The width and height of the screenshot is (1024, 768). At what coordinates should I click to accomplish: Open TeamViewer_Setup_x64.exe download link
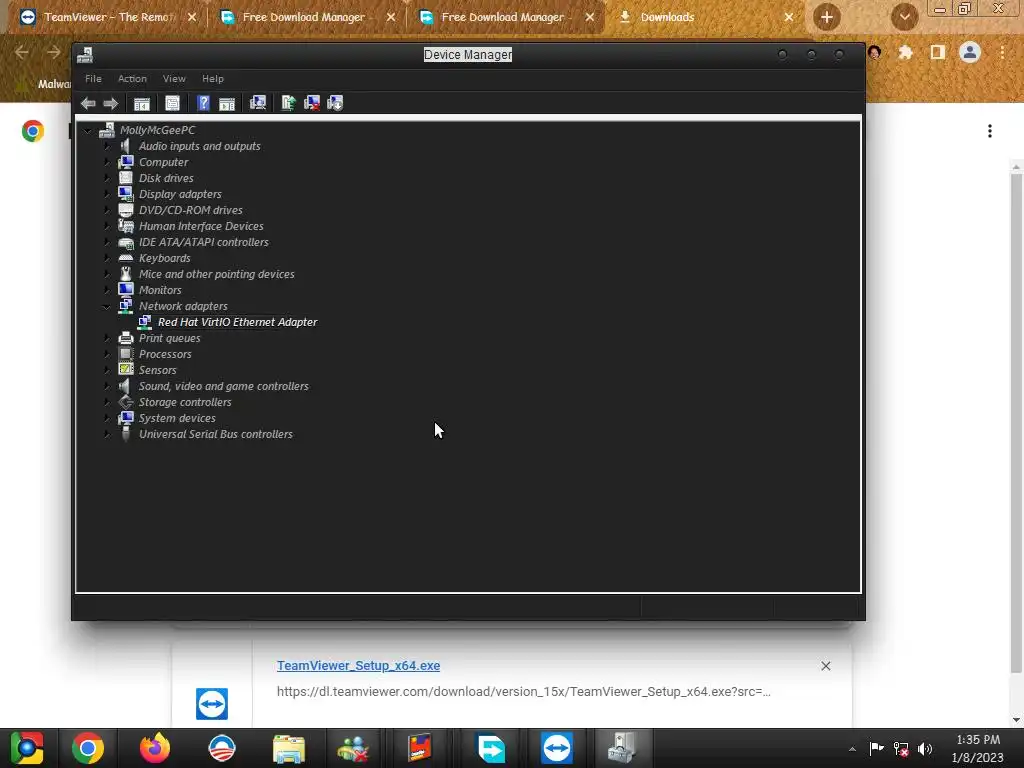click(x=359, y=665)
